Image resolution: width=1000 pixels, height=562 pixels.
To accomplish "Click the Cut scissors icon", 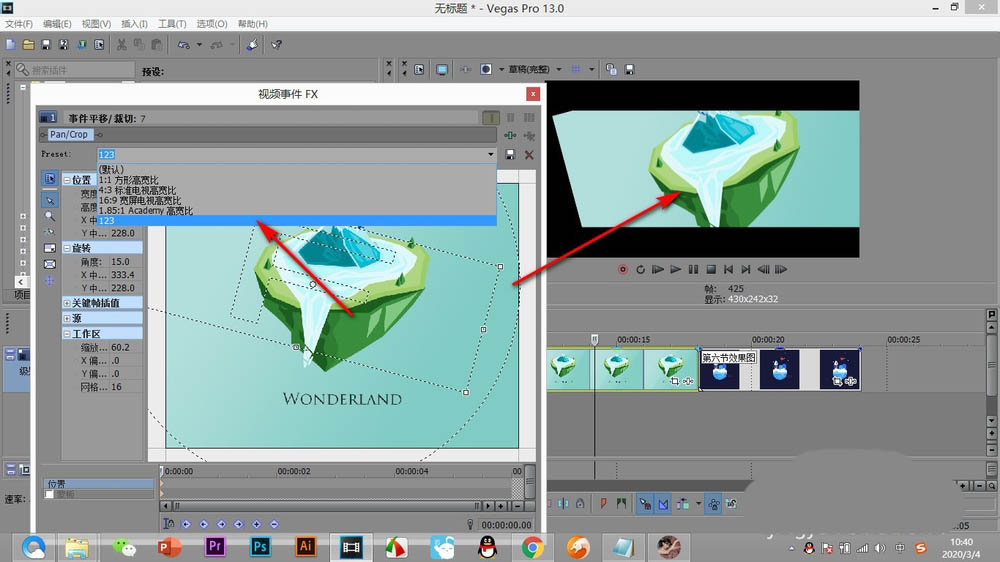I will click(121, 45).
